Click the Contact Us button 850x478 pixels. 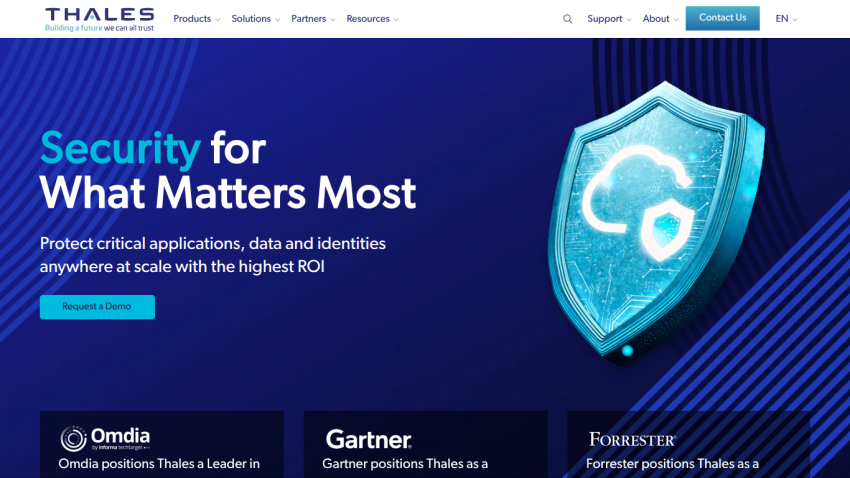[722, 18]
